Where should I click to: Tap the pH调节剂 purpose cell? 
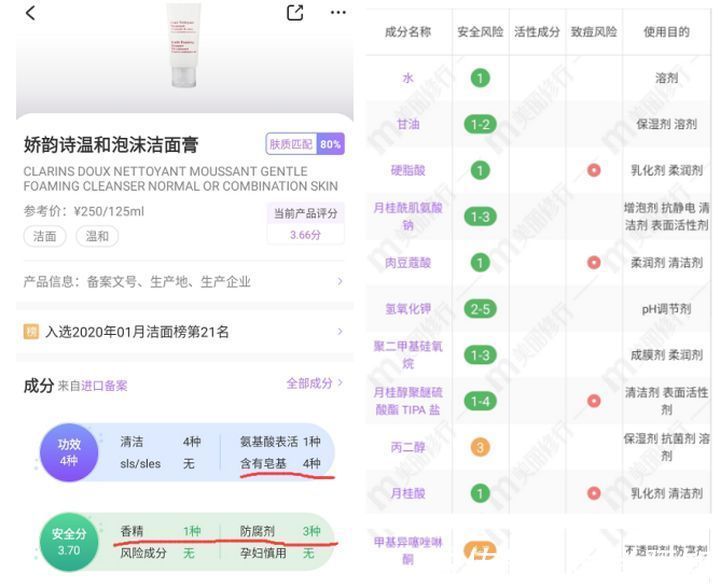pos(666,309)
